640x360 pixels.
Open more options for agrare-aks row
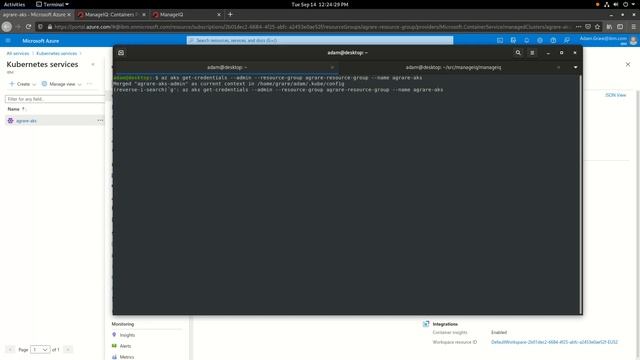pos(100,120)
